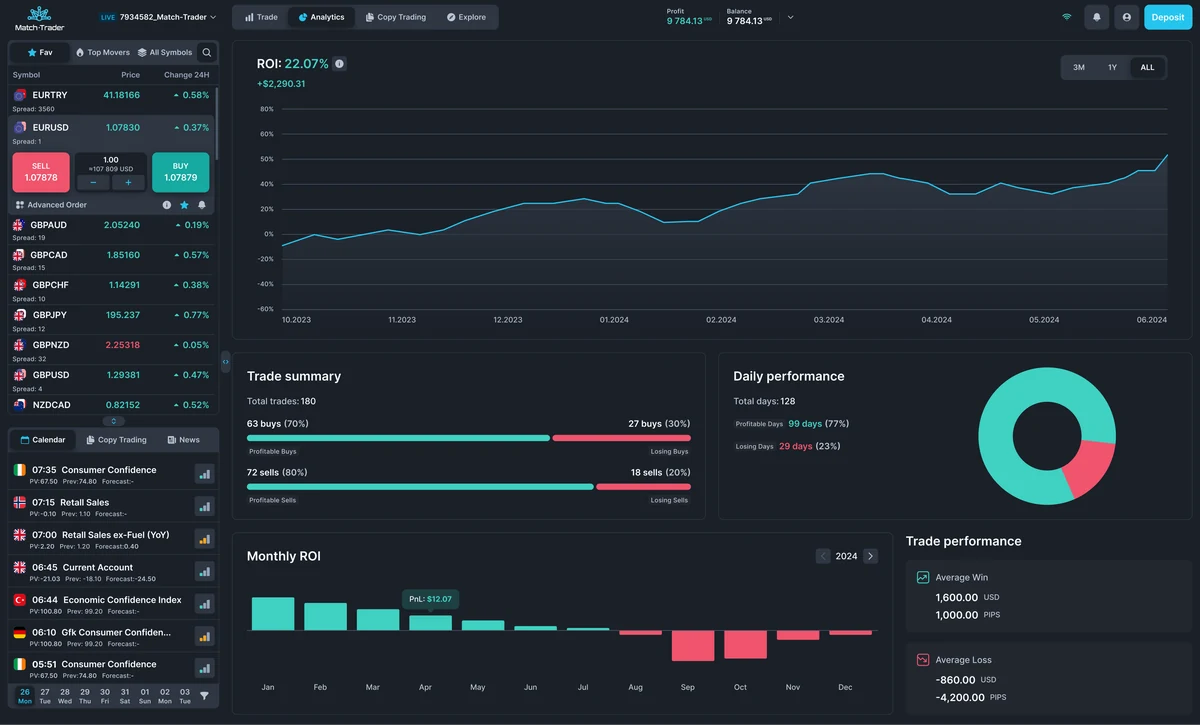Select the GBPJPY symbol row

(x=113, y=320)
